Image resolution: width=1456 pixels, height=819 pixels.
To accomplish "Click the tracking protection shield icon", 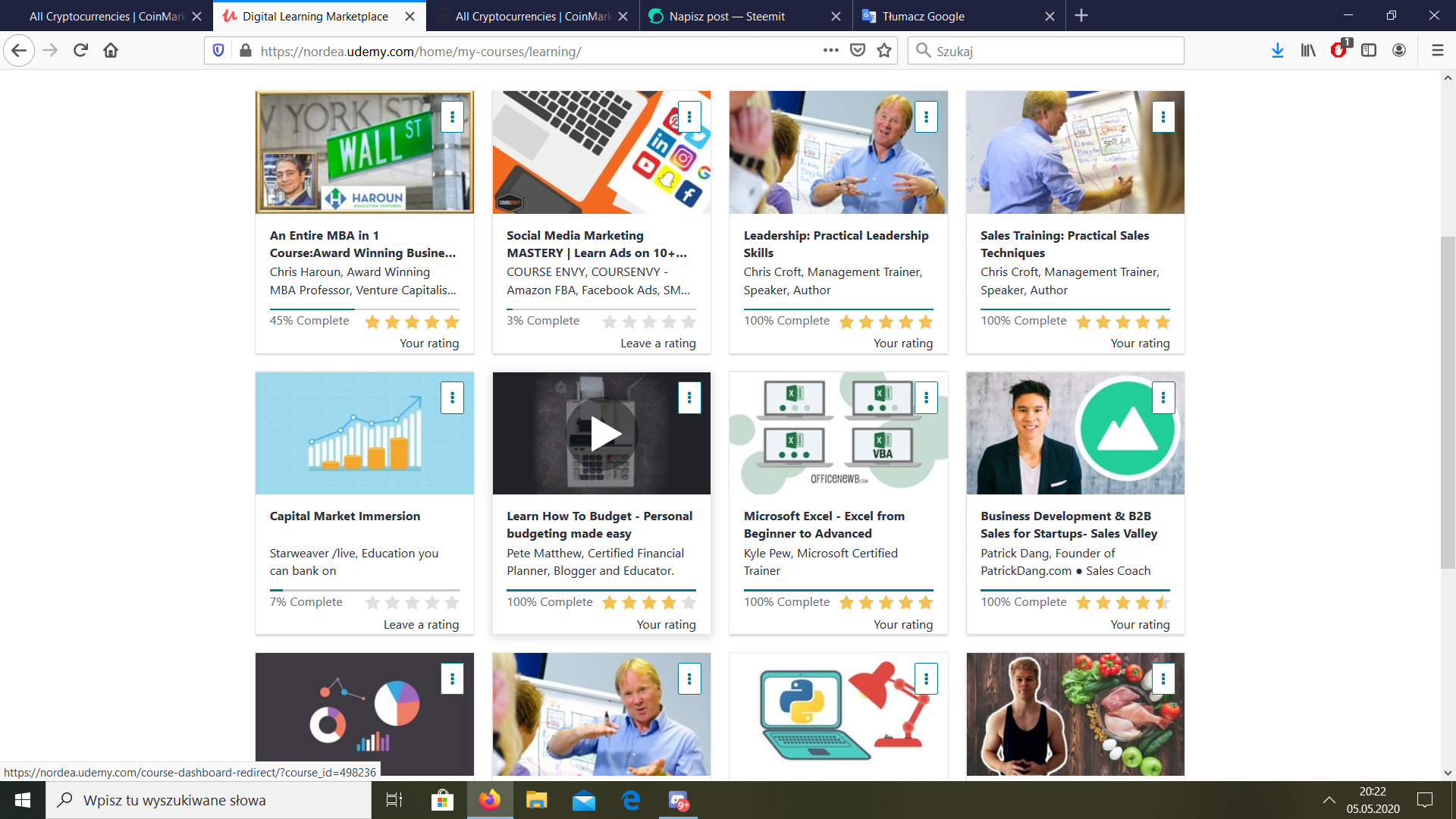I will (218, 51).
